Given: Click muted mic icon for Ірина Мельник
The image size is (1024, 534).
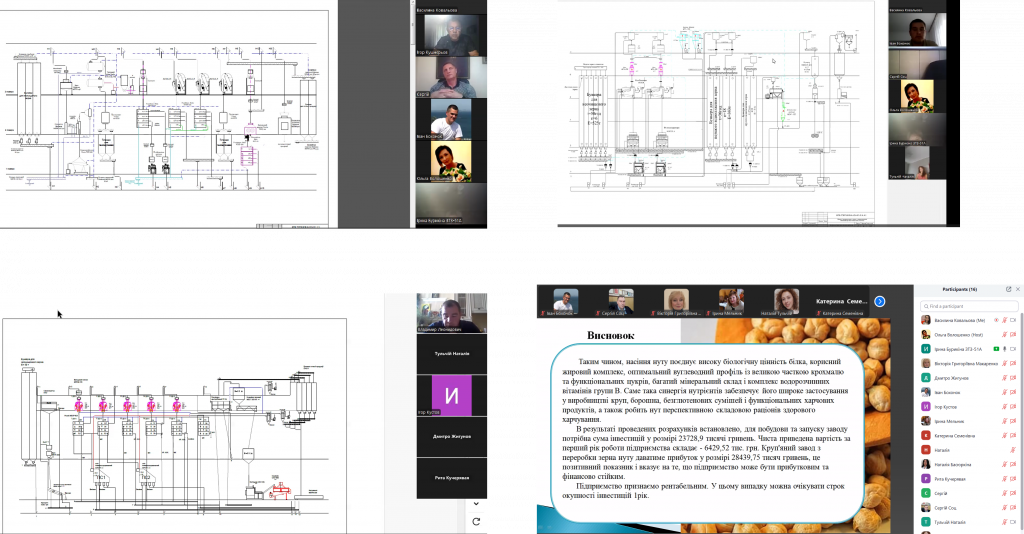Looking at the screenshot, I should [x=1004, y=421].
